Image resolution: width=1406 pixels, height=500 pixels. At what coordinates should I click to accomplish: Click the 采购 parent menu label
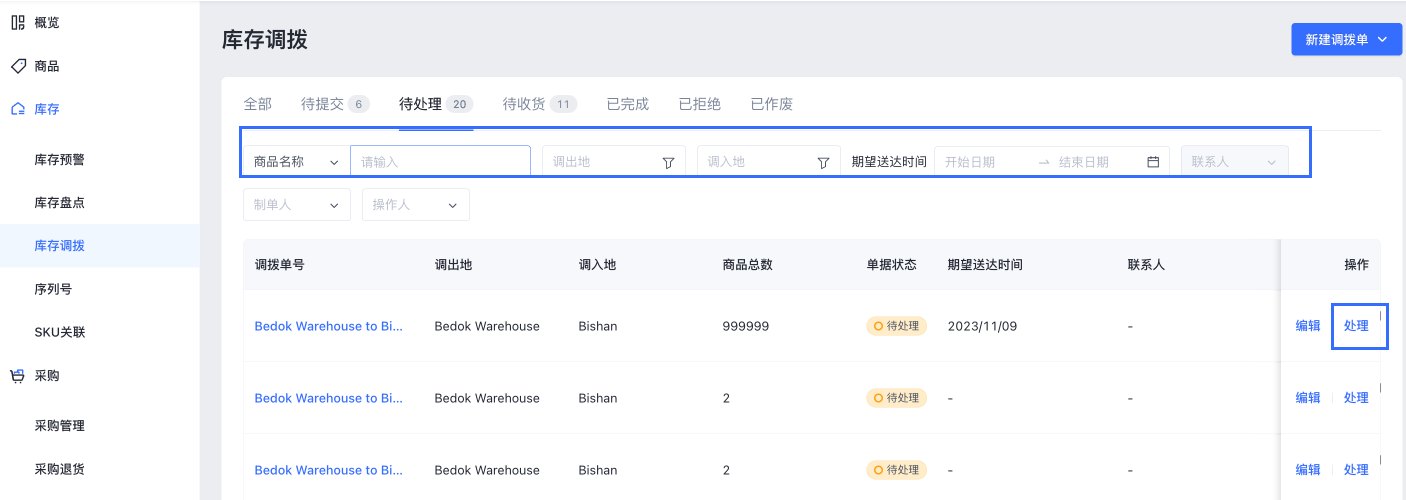tap(47, 376)
